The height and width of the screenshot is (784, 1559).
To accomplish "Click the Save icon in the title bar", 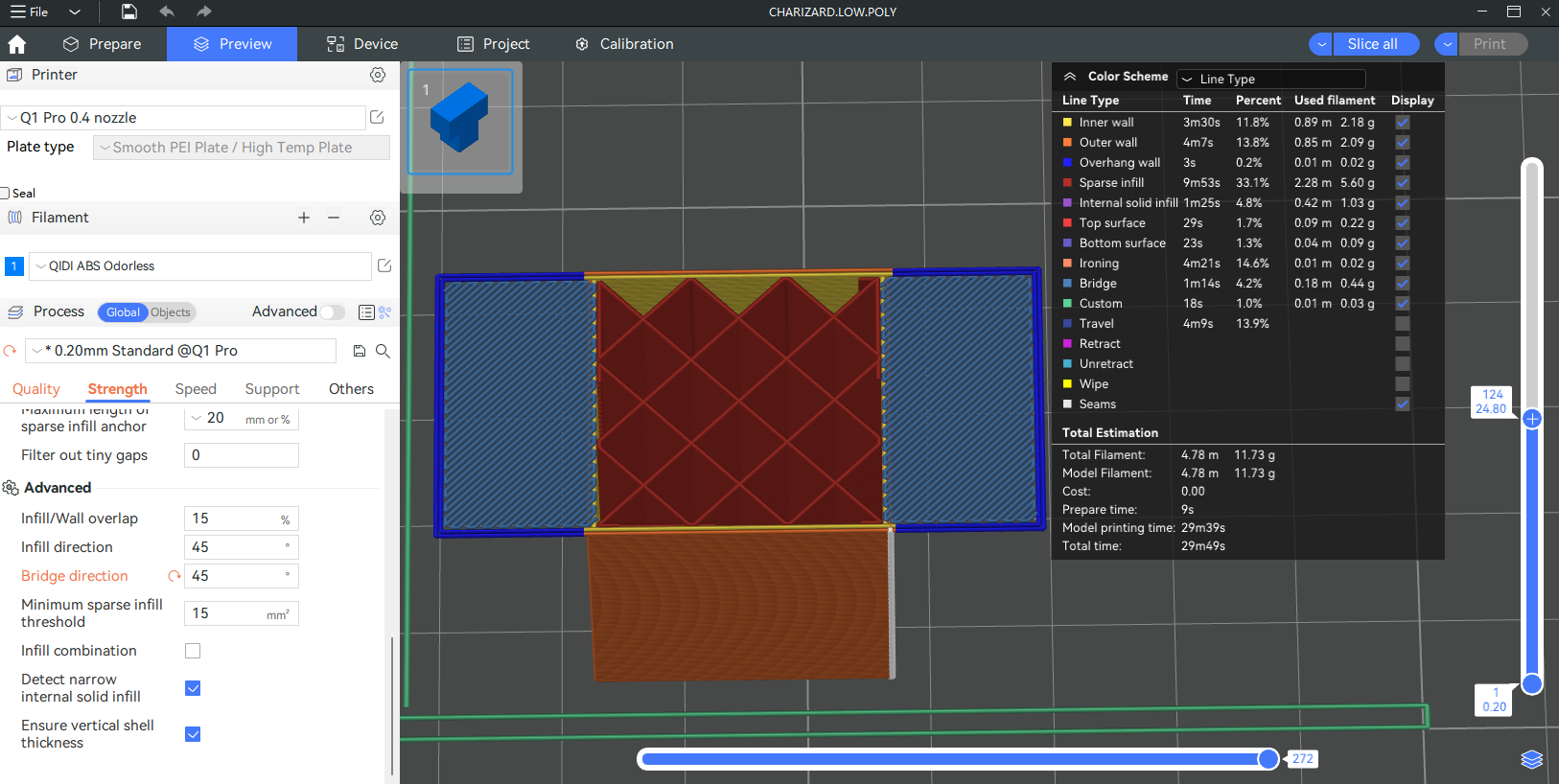I will point(129,12).
